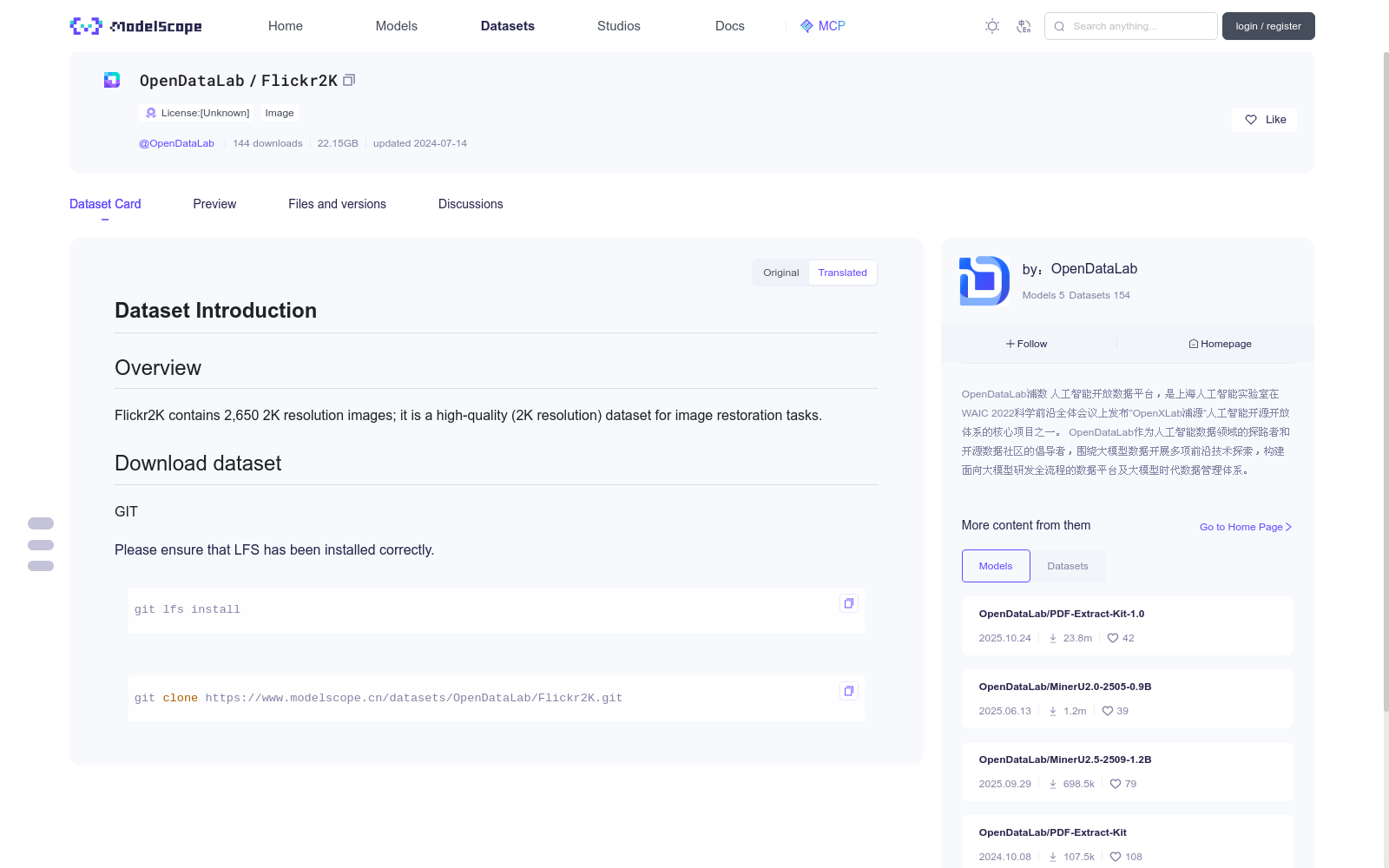1389x868 pixels.
Task: Click the Image tag
Action: (x=280, y=113)
